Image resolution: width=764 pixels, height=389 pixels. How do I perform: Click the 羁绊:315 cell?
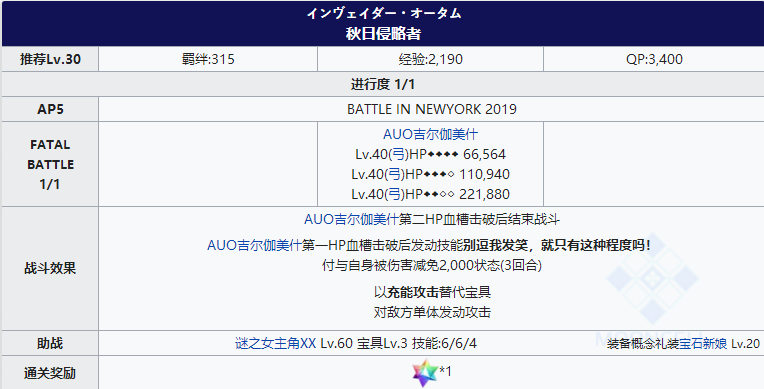(208, 59)
